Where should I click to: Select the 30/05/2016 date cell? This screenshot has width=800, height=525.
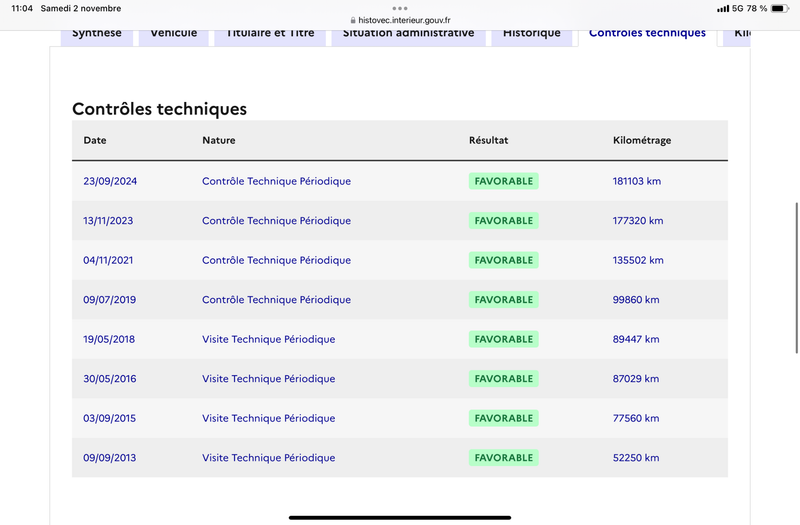click(x=110, y=379)
